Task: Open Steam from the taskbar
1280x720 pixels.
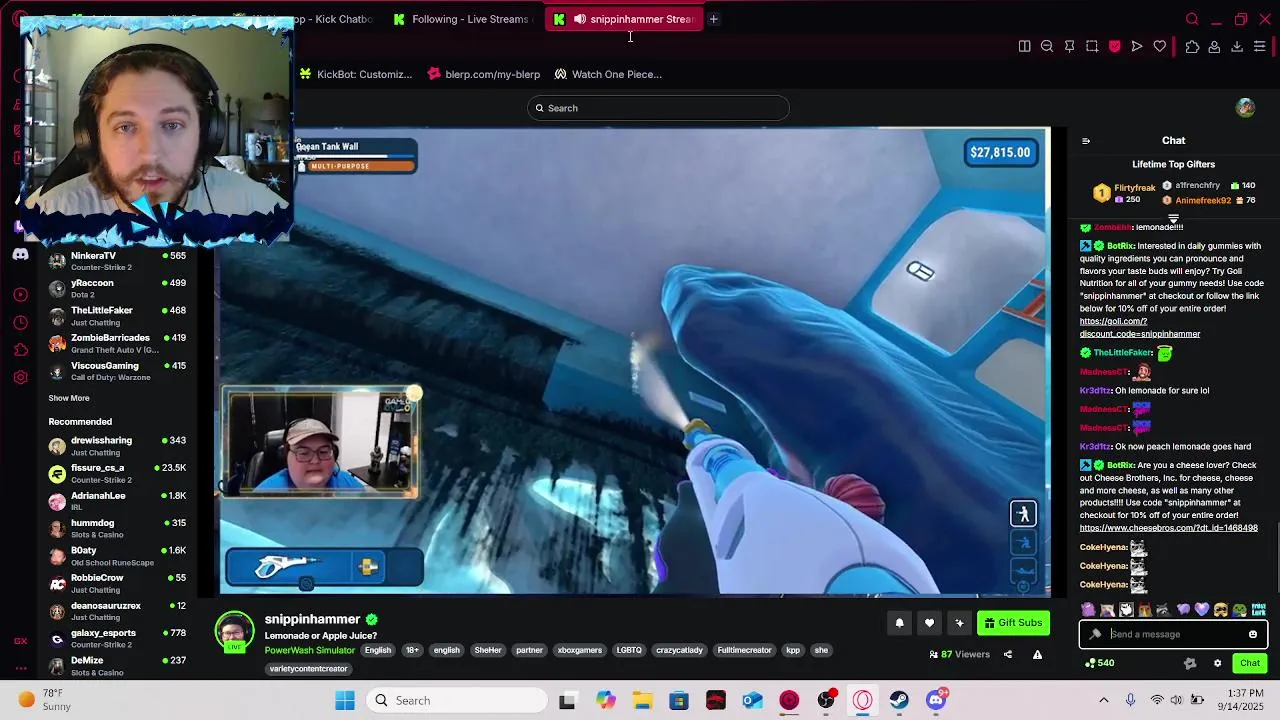Action: pos(899,700)
